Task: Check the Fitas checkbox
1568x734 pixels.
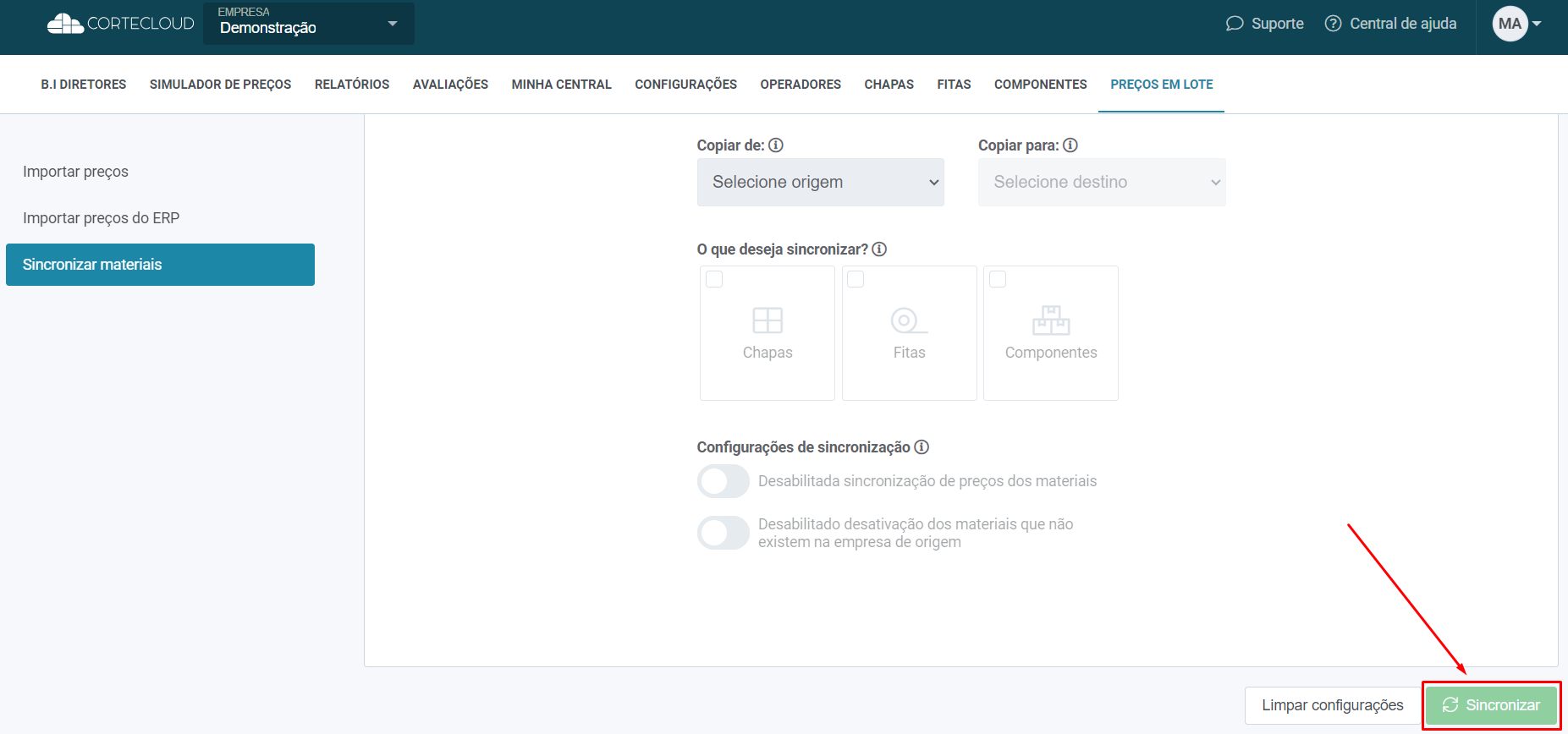Action: pos(856,279)
